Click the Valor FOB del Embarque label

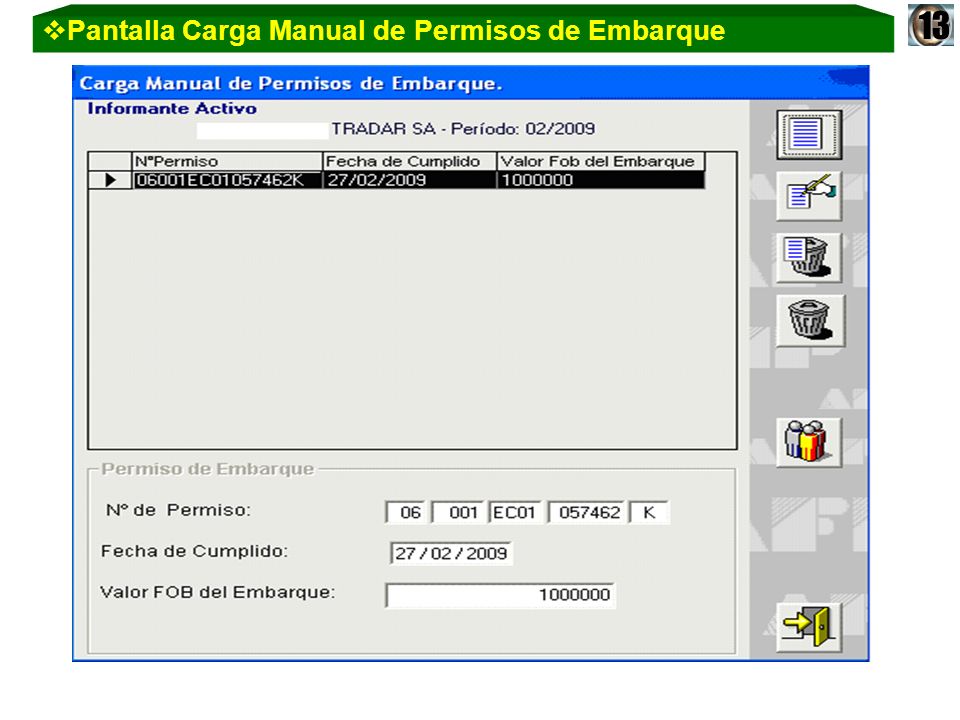click(x=218, y=592)
